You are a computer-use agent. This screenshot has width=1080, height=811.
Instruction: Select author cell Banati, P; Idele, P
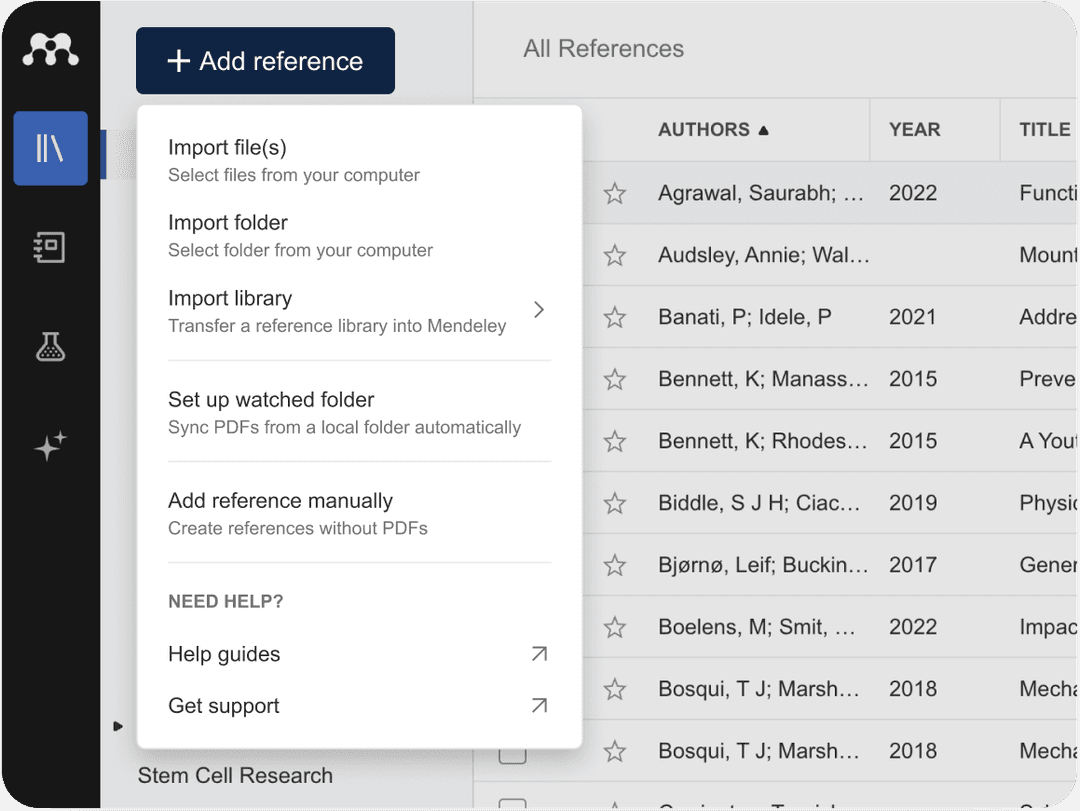pos(745,317)
